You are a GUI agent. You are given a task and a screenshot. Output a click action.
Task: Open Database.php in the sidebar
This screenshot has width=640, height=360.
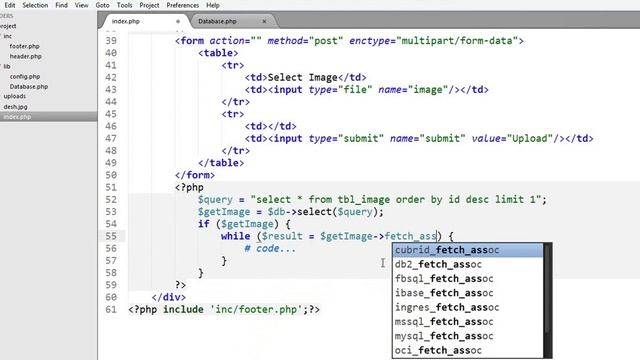point(29,87)
